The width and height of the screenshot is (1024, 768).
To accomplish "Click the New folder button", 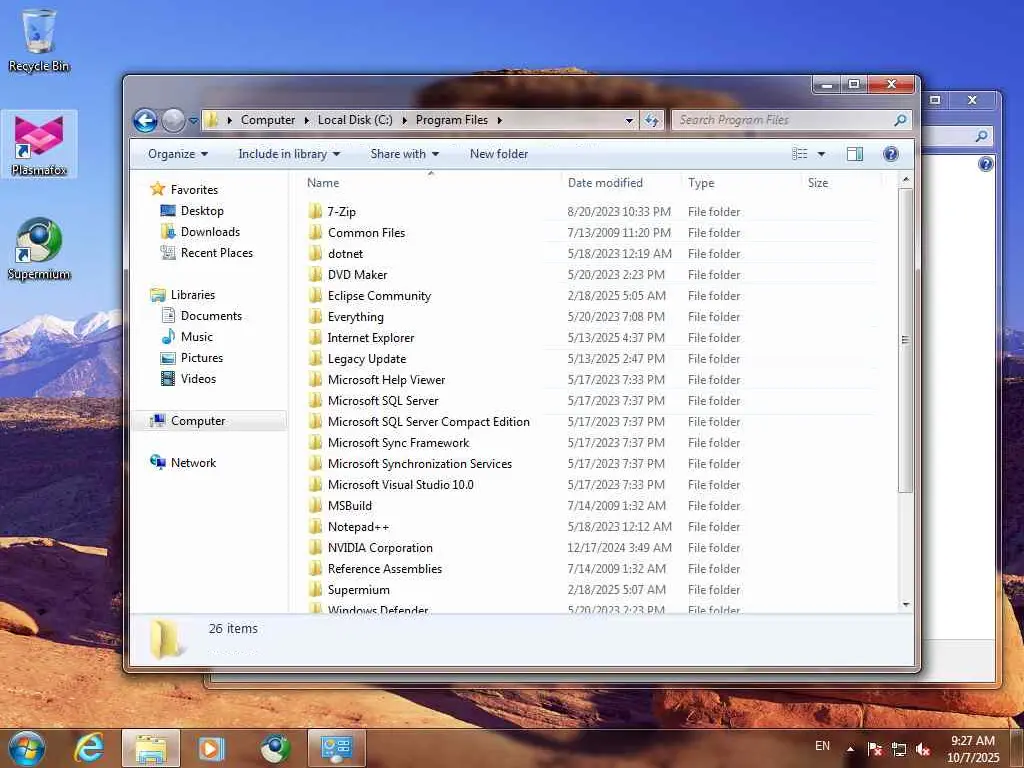I will 499,154.
